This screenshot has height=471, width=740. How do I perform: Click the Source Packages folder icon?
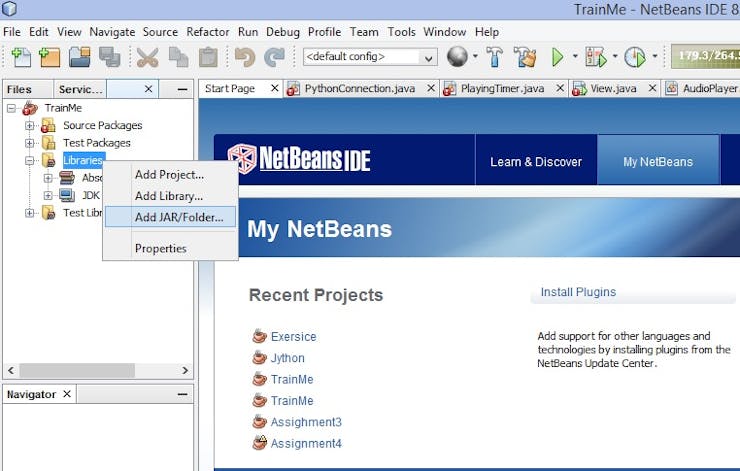pos(48,126)
